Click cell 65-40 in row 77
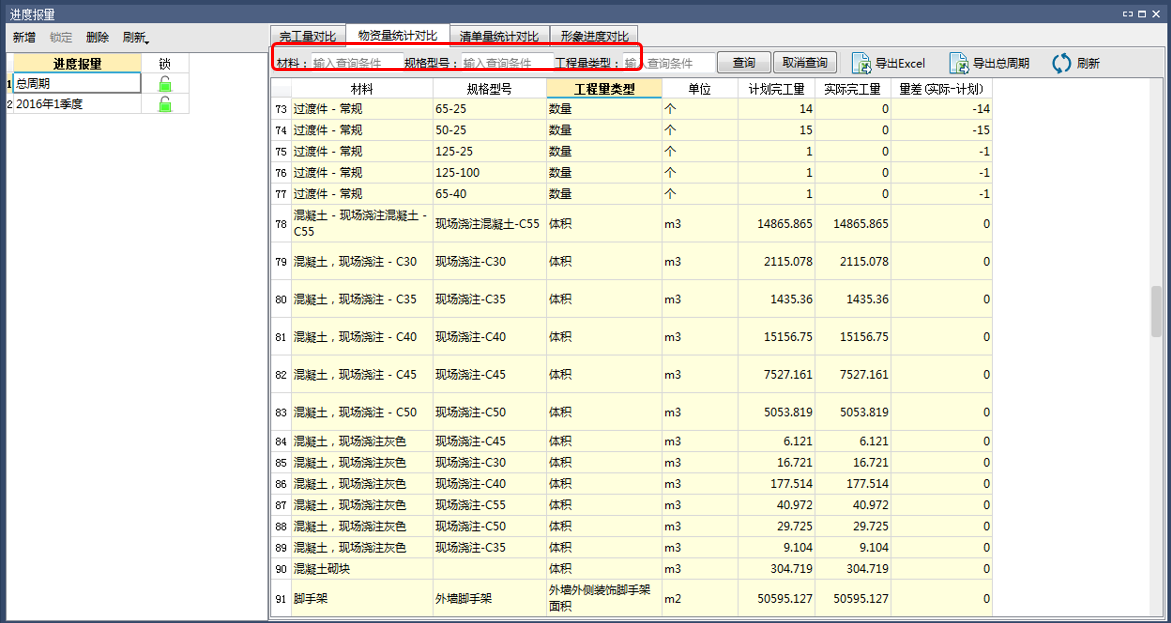This screenshot has height=623, width=1171. click(490, 194)
